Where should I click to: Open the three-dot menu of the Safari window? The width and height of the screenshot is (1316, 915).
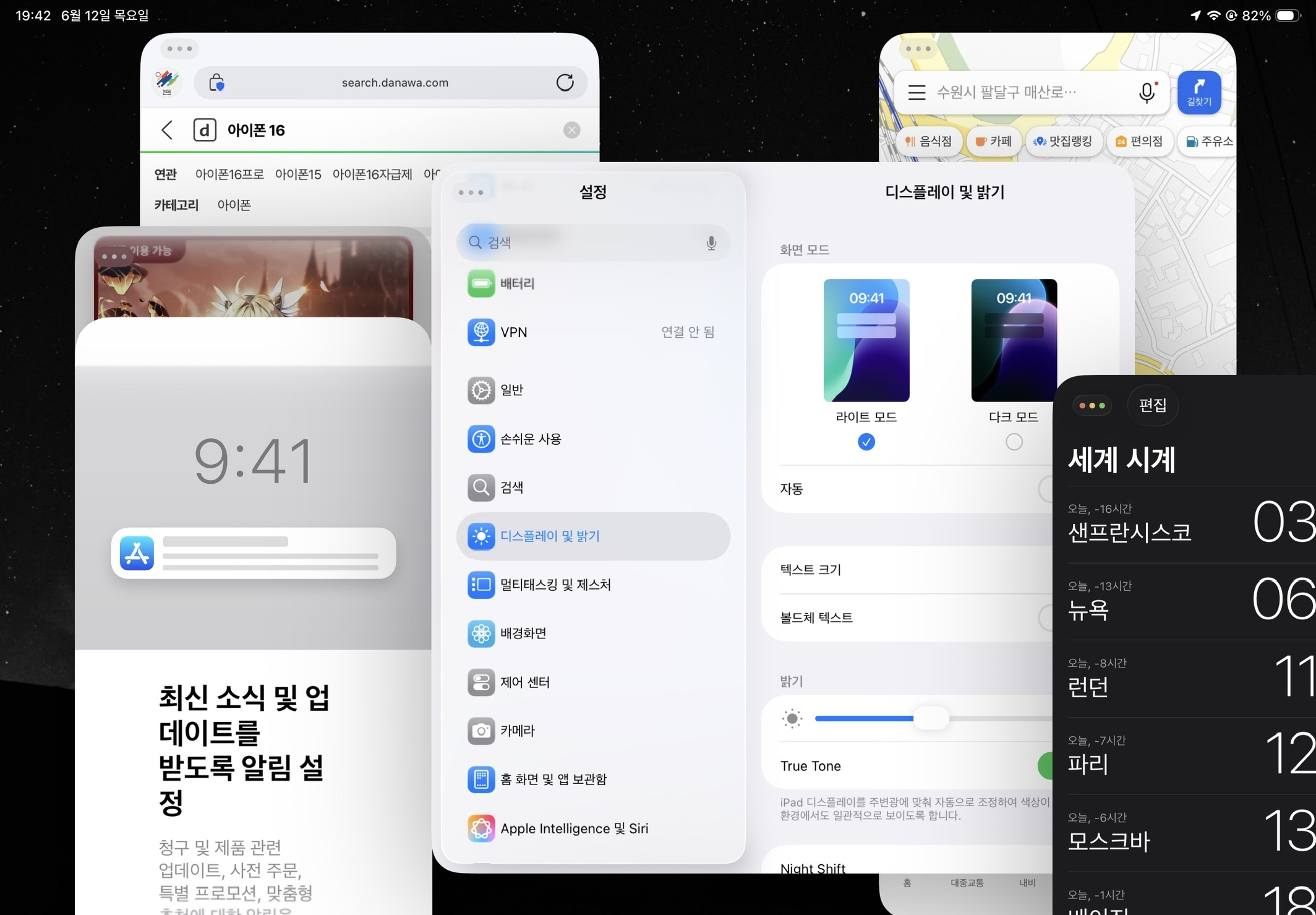pyautogui.click(x=180, y=49)
